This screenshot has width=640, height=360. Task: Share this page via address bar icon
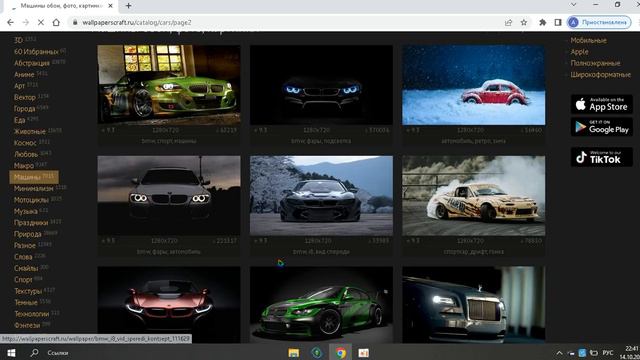coord(508,22)
